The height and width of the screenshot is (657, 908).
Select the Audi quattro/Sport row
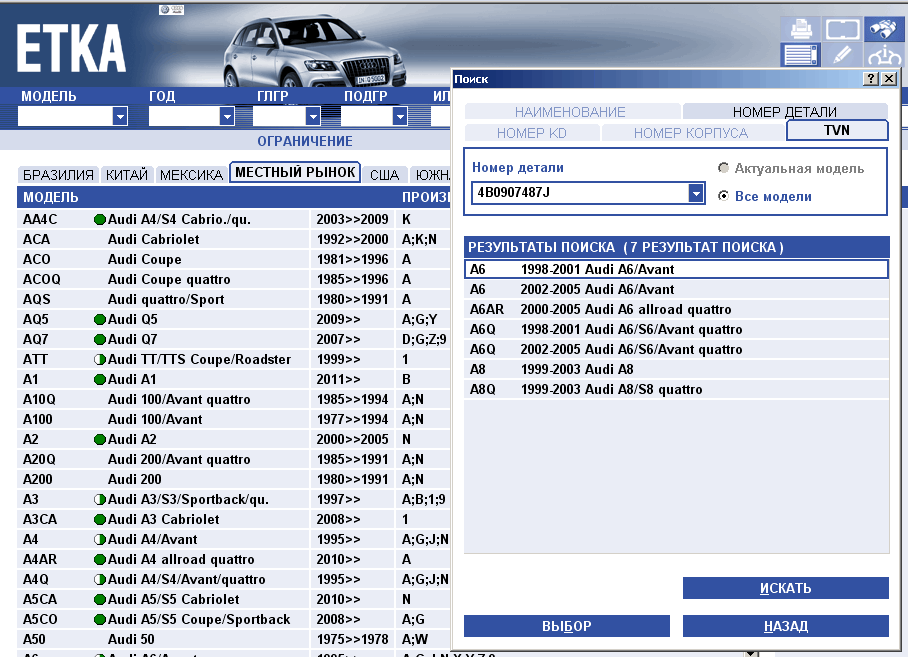pyautogui.click(x=234, y=299)
